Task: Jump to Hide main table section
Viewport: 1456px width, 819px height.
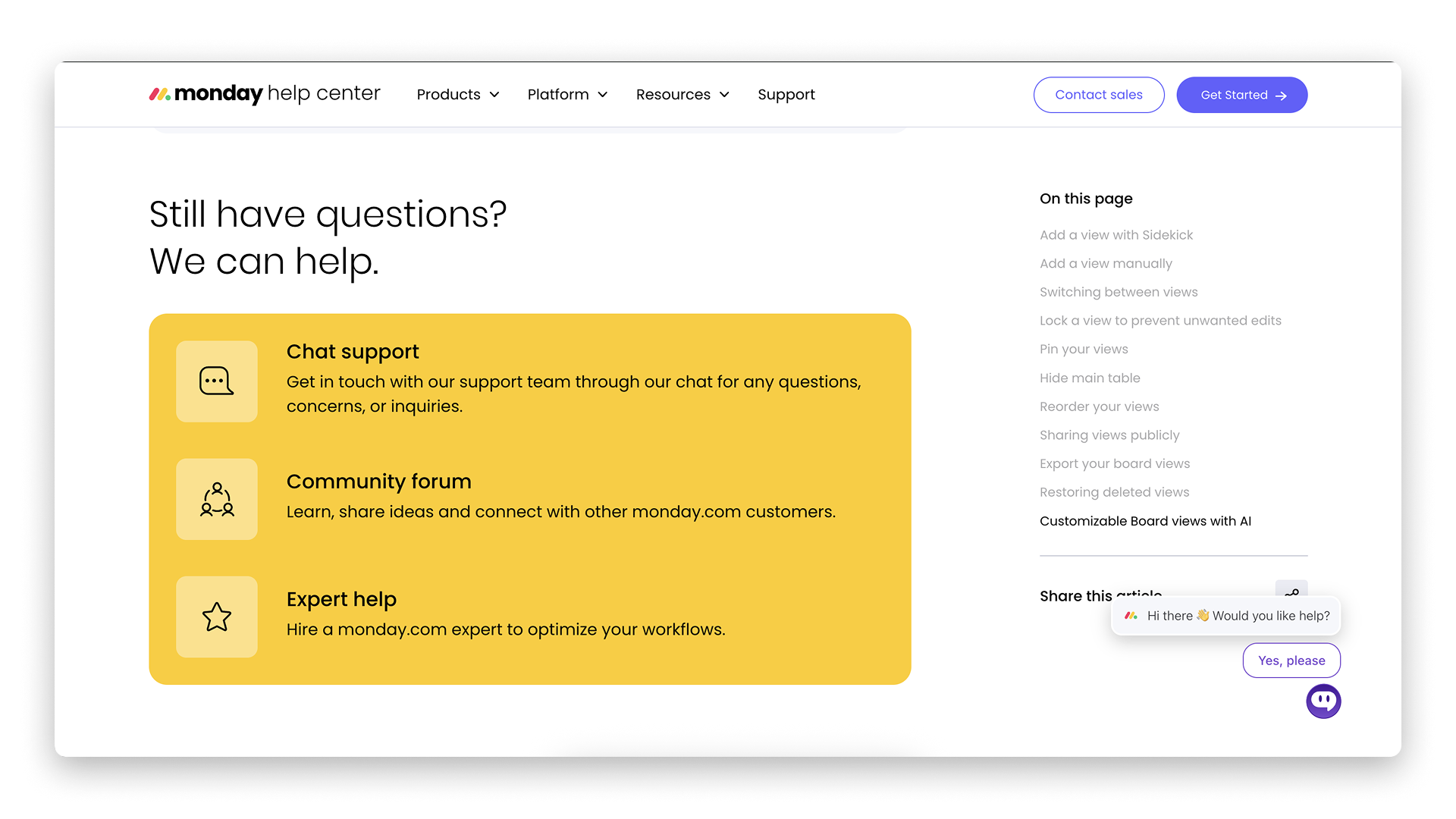Action: pyautogui.click(x=1090, y=378)
